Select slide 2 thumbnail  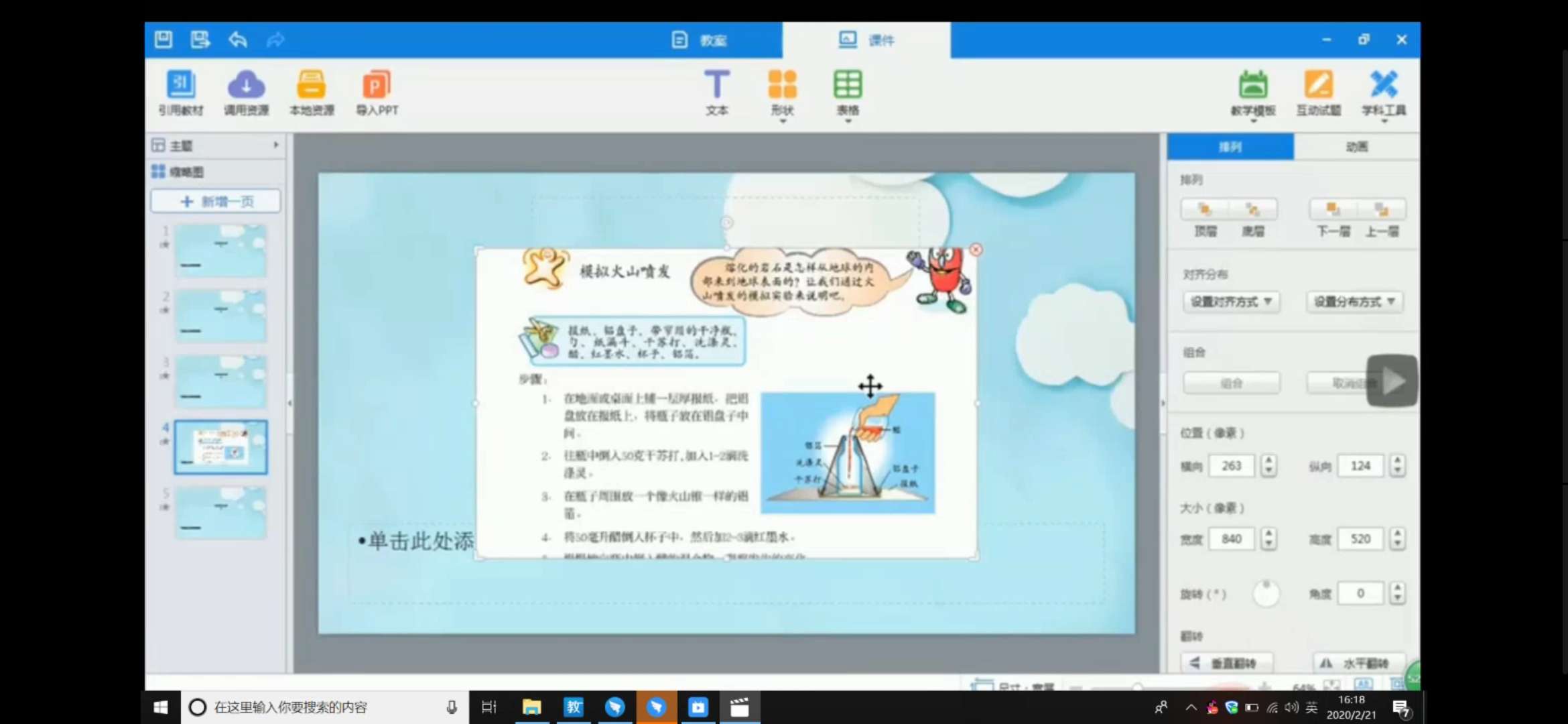point(220,316)
